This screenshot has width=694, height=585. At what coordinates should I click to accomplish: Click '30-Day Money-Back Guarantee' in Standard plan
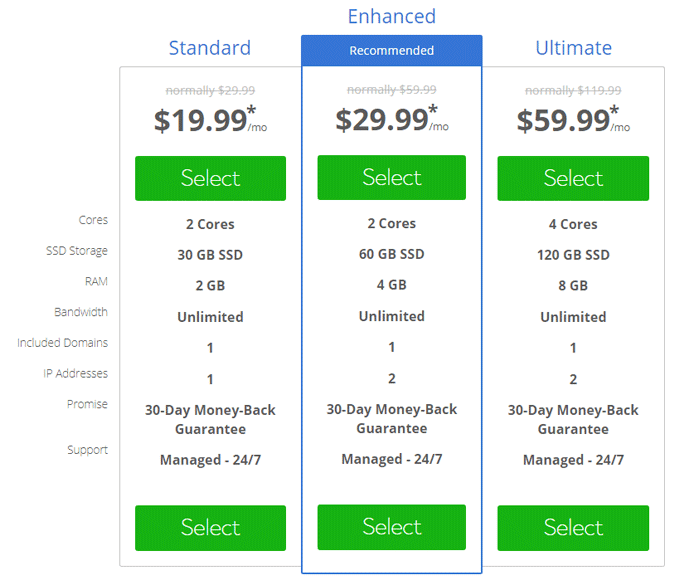tap(210, 420)
